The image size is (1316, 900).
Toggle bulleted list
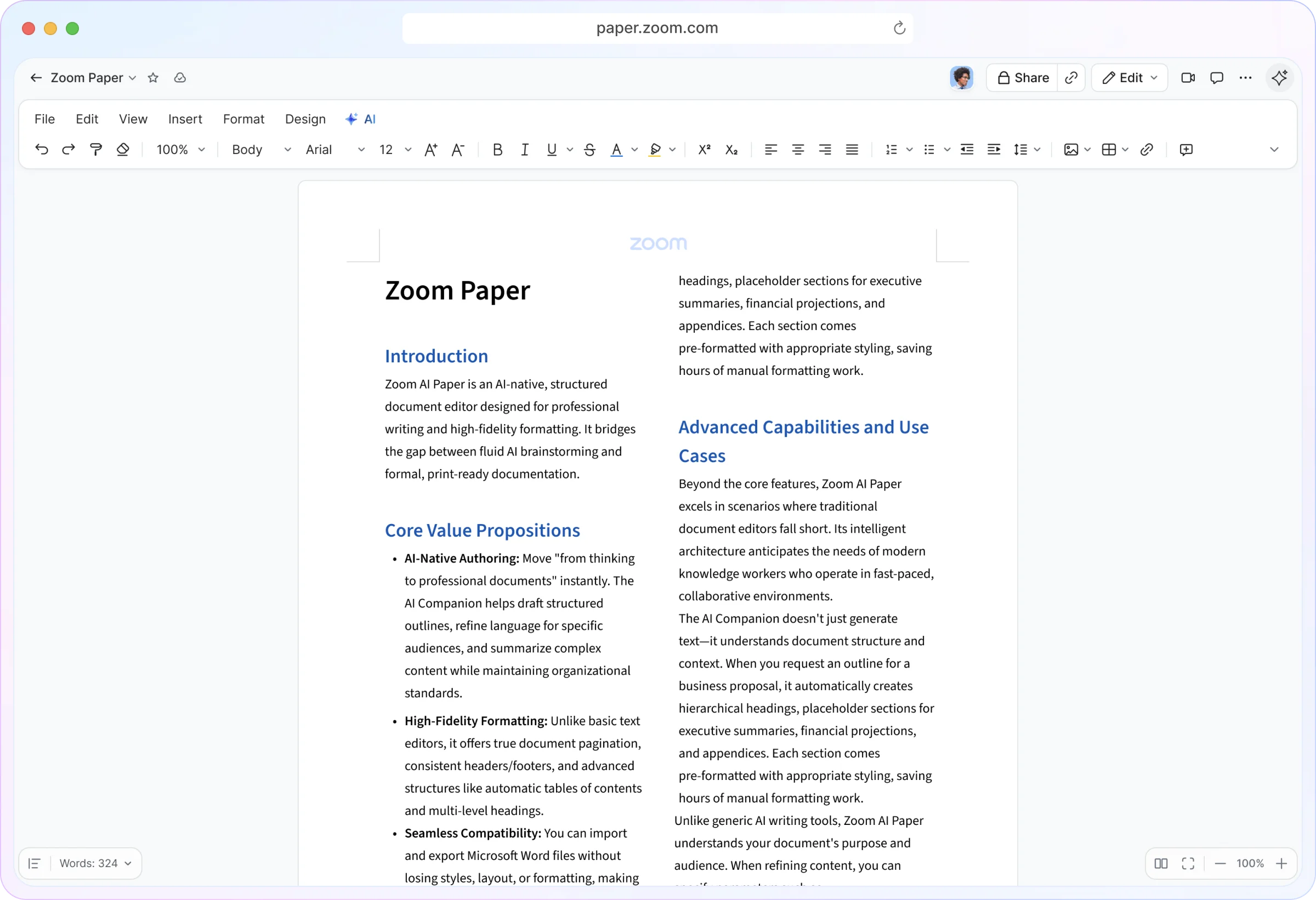[929, 150]
